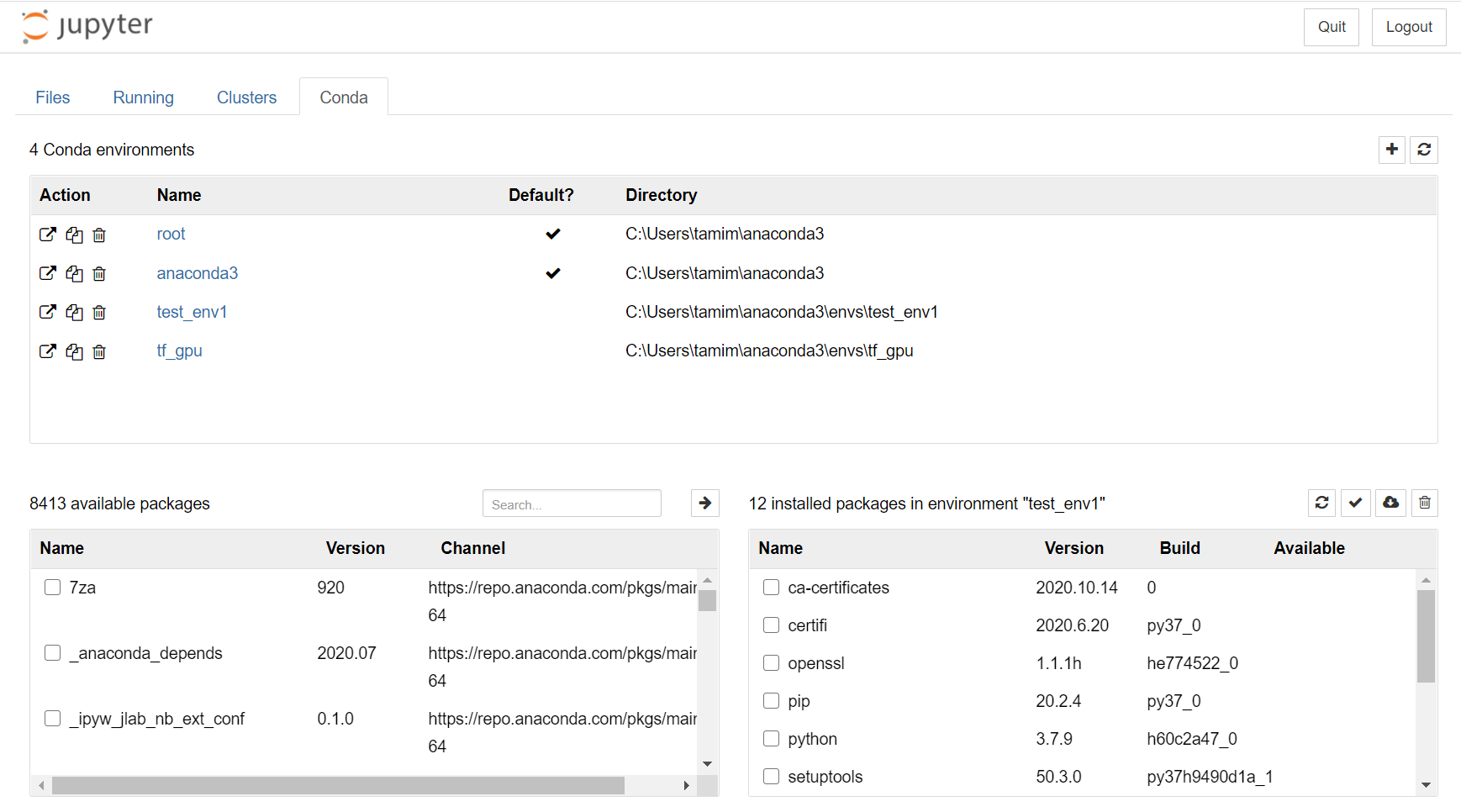Image resolution: width=1461 pixels, height=812 pixels.
Task: Export the root environment
Action: [48, 235]
